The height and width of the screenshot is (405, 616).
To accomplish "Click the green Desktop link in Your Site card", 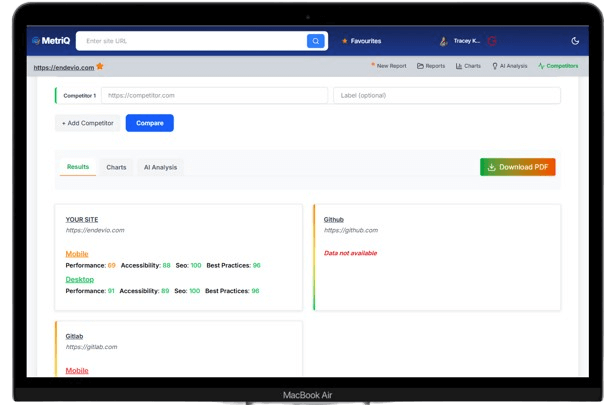I will [x=80, y=279].
